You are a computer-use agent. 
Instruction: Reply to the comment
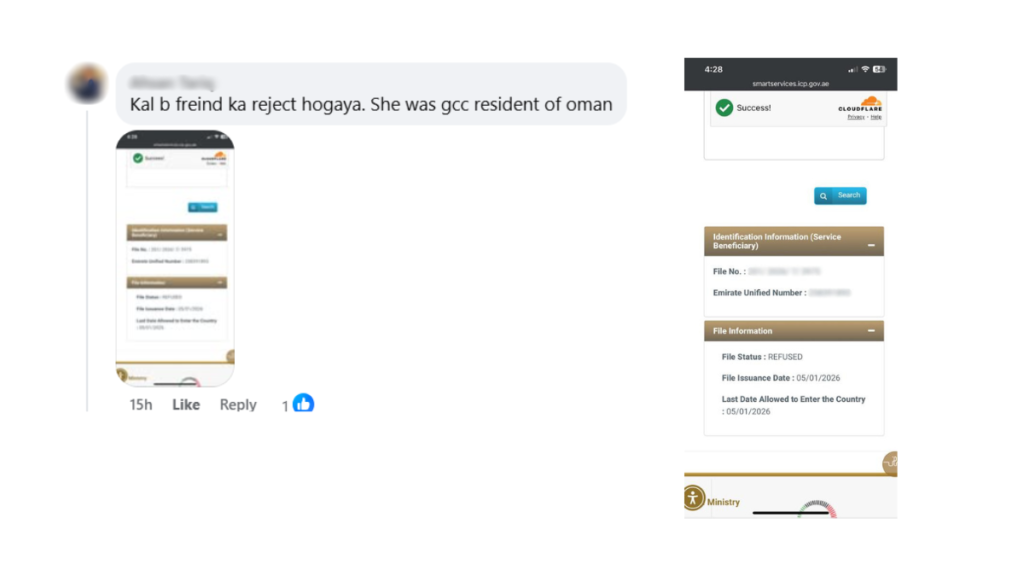pyautogui.click(x=238, y=405)
